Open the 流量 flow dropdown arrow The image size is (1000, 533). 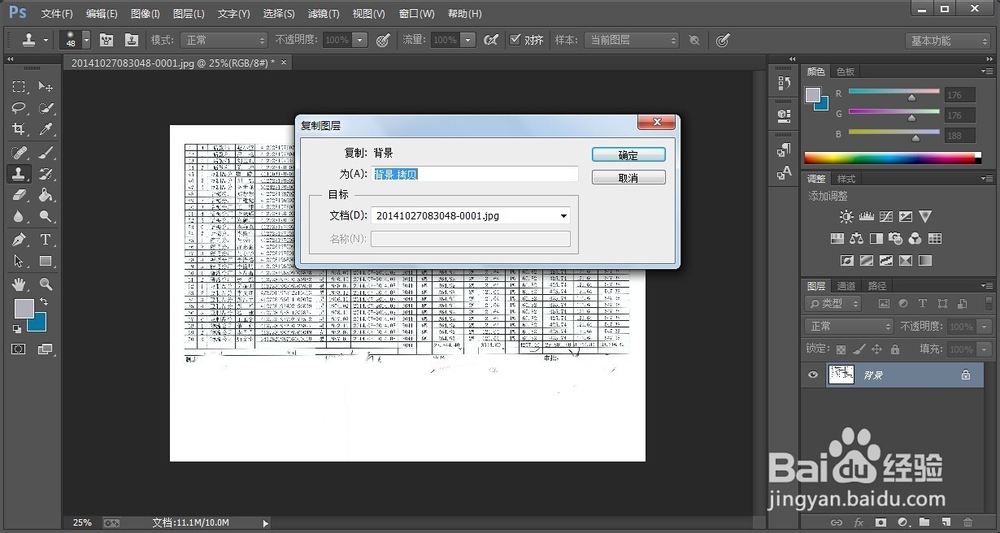coord(469,40)
